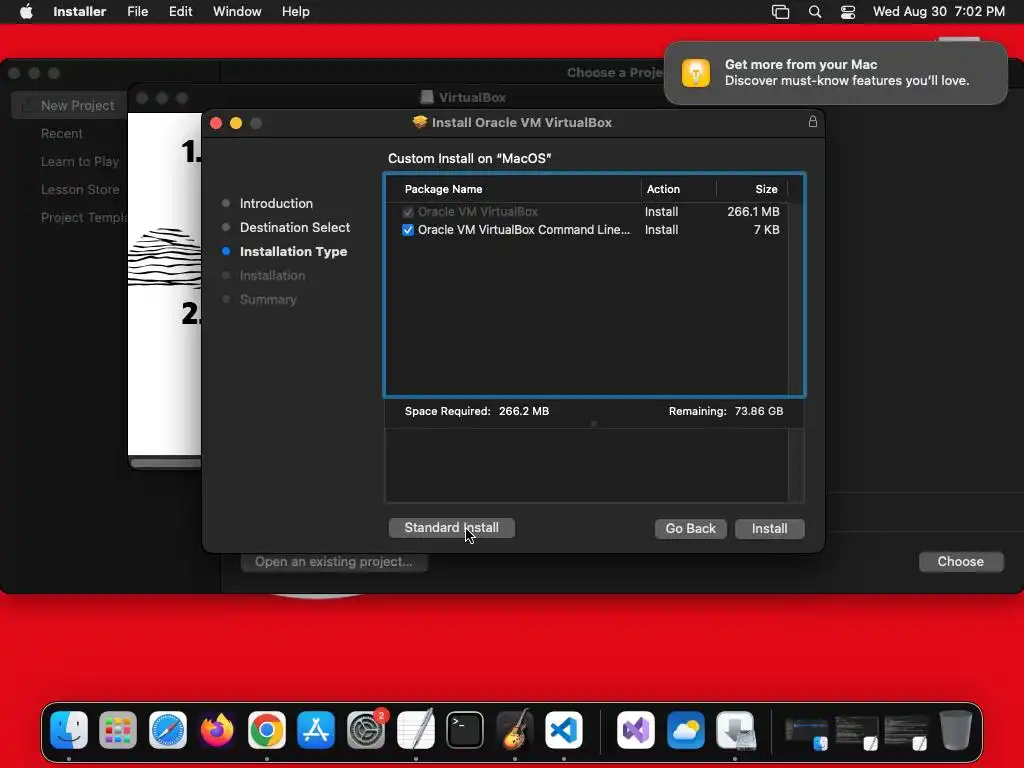
Task: Open Spotlight search in menu bar
Action: [814, 11]
